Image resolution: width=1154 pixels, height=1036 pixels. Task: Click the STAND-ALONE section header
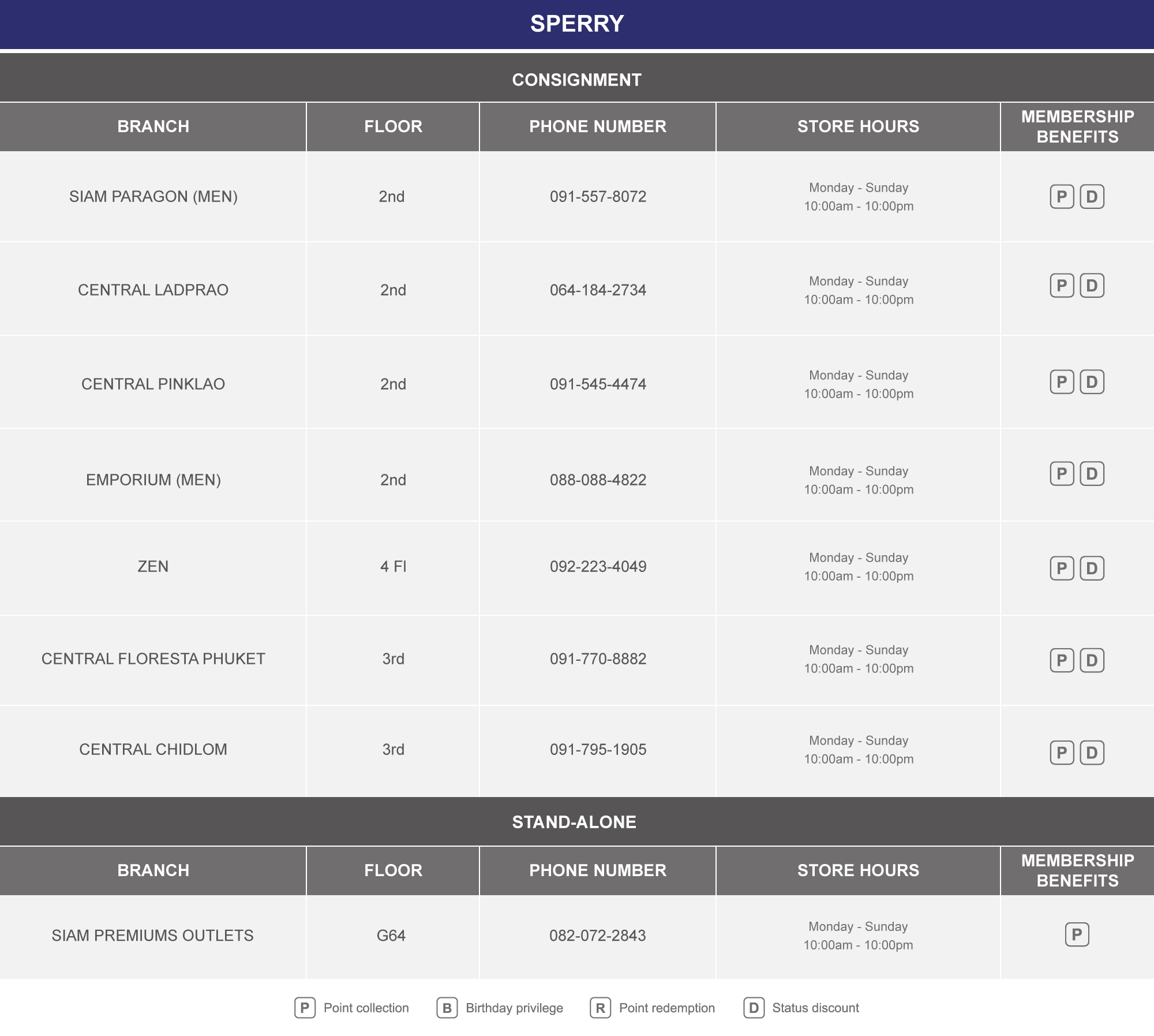tap(577, 821)
